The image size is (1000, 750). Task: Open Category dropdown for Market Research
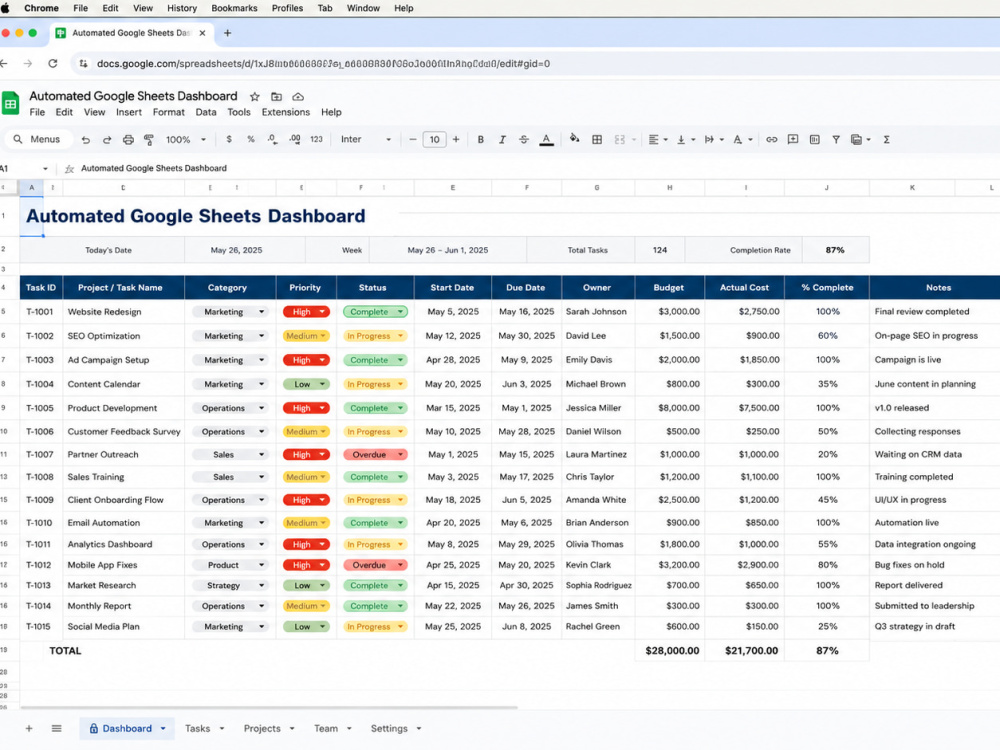pos(261,585)
